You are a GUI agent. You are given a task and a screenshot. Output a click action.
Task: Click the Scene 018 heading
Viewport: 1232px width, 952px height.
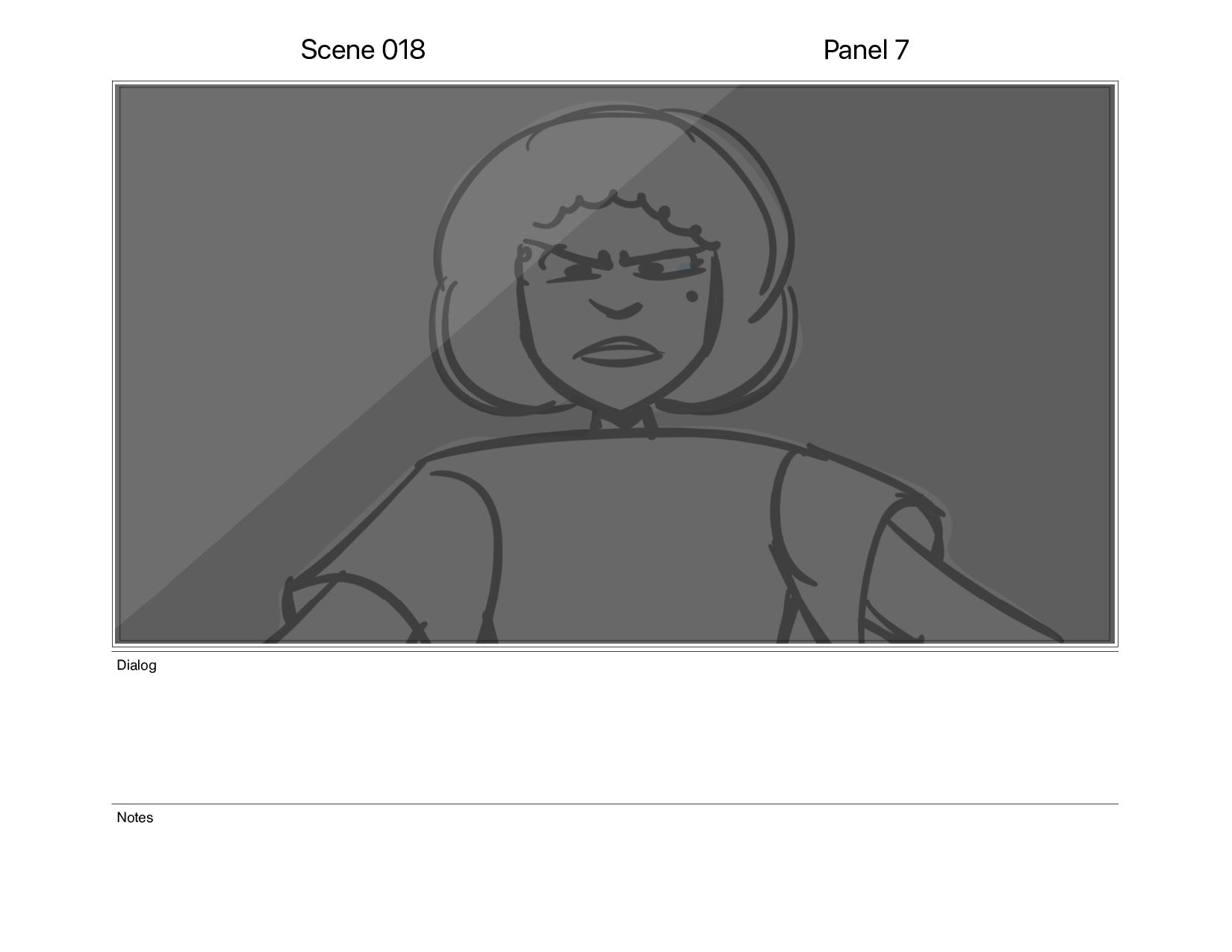tap(363, 50)
